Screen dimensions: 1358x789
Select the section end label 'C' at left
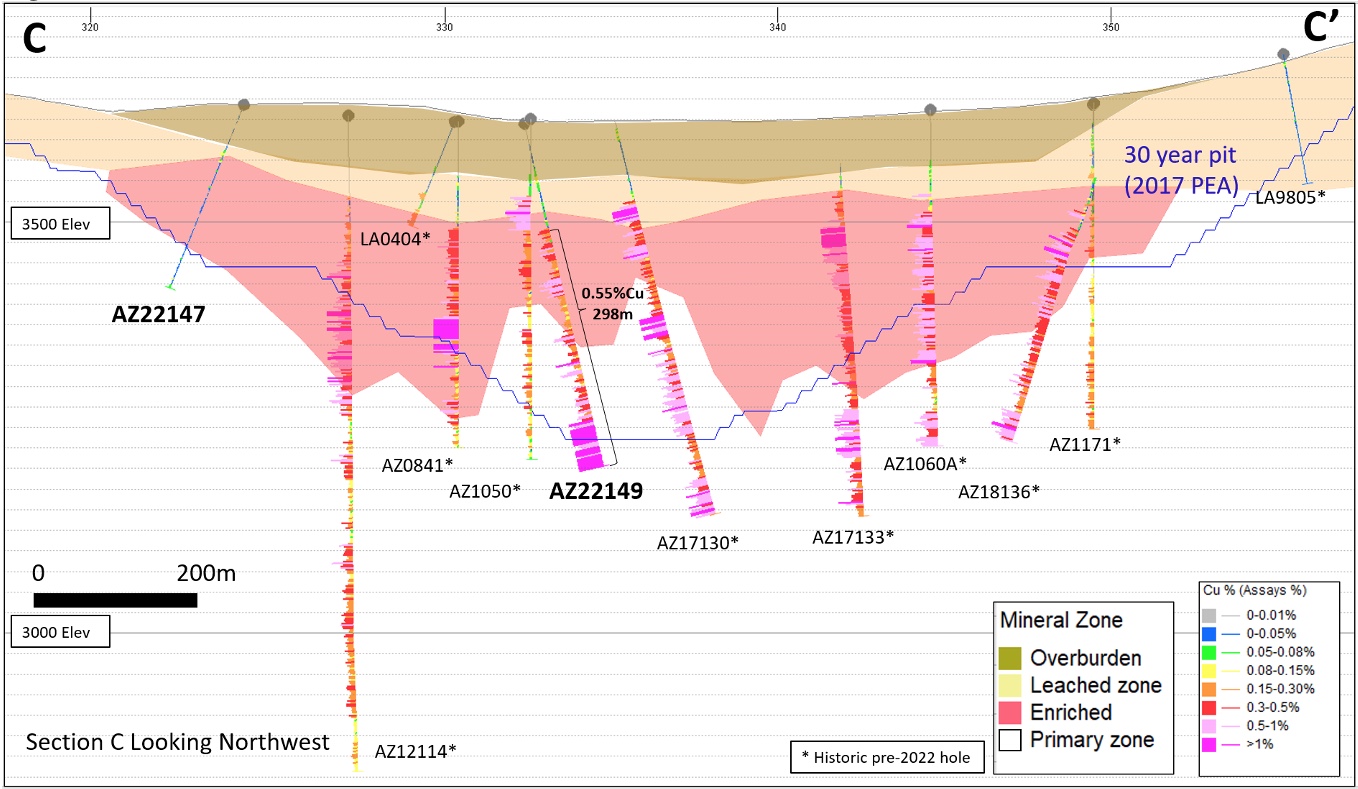[x=35, y=39]
